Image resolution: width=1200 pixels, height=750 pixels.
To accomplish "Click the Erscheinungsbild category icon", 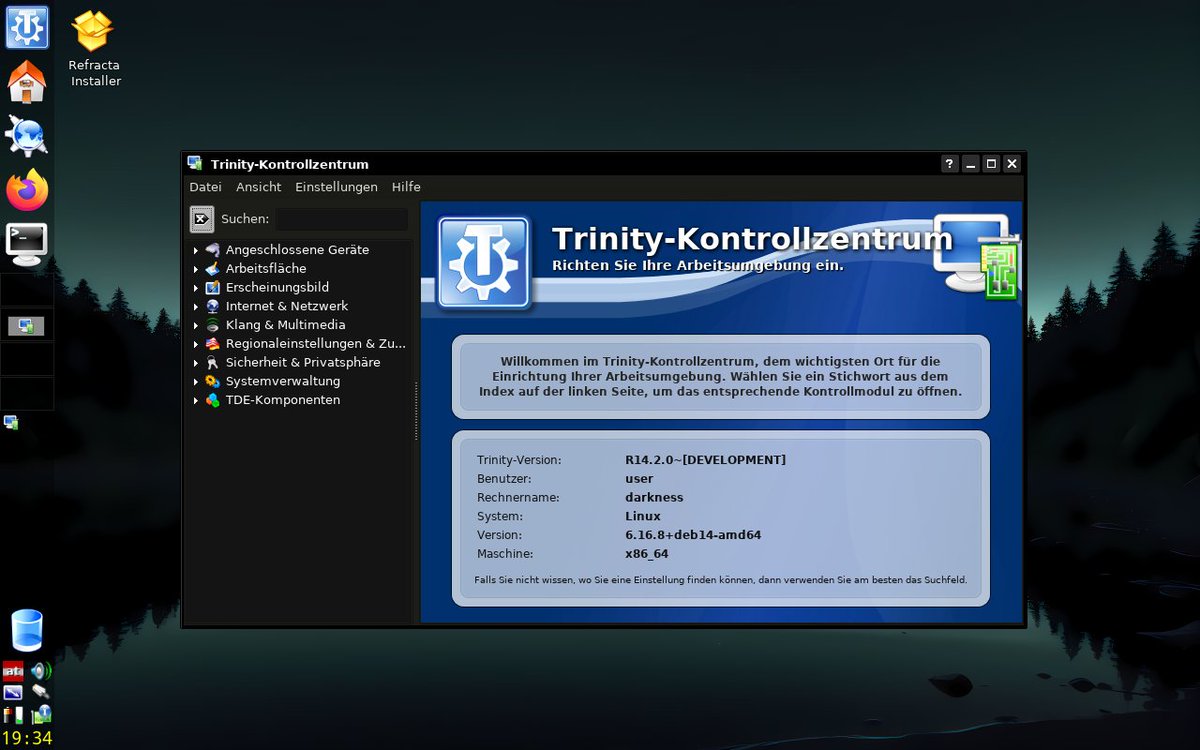I will [212, 287].
